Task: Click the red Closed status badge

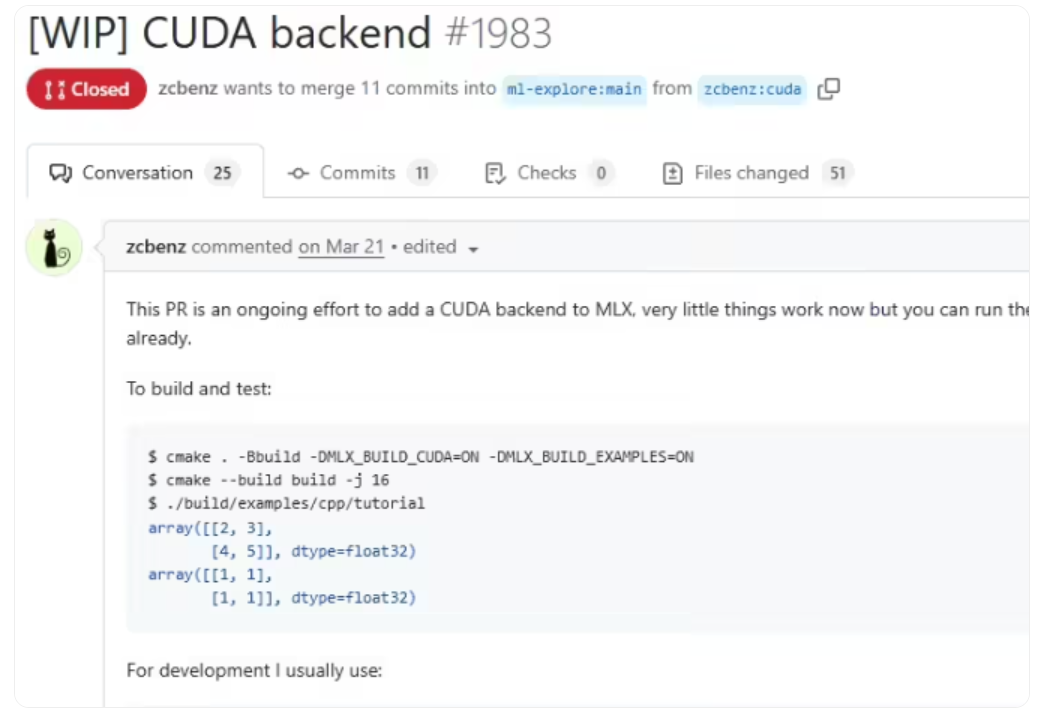Action: 86,88
